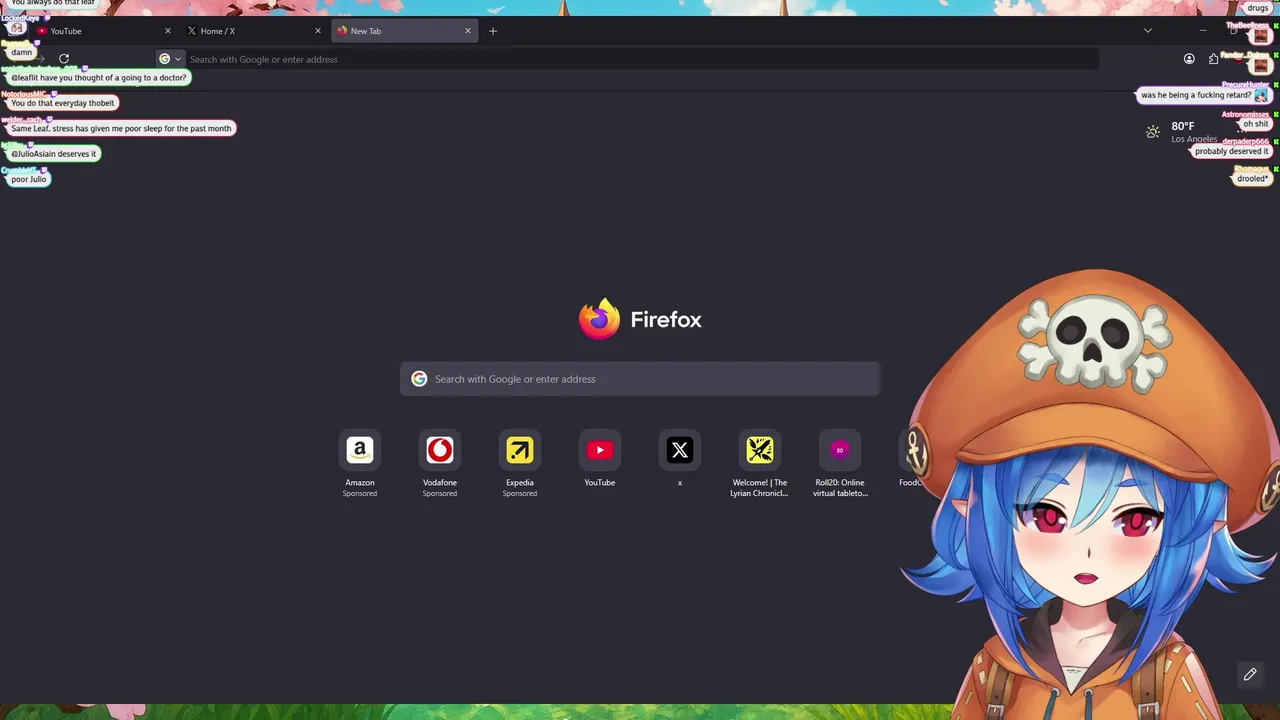Image resolution: width=1280 pixels, height=720 pixels.
Task: Expand the list all tabs chevron
Action: coord(1148,31)
